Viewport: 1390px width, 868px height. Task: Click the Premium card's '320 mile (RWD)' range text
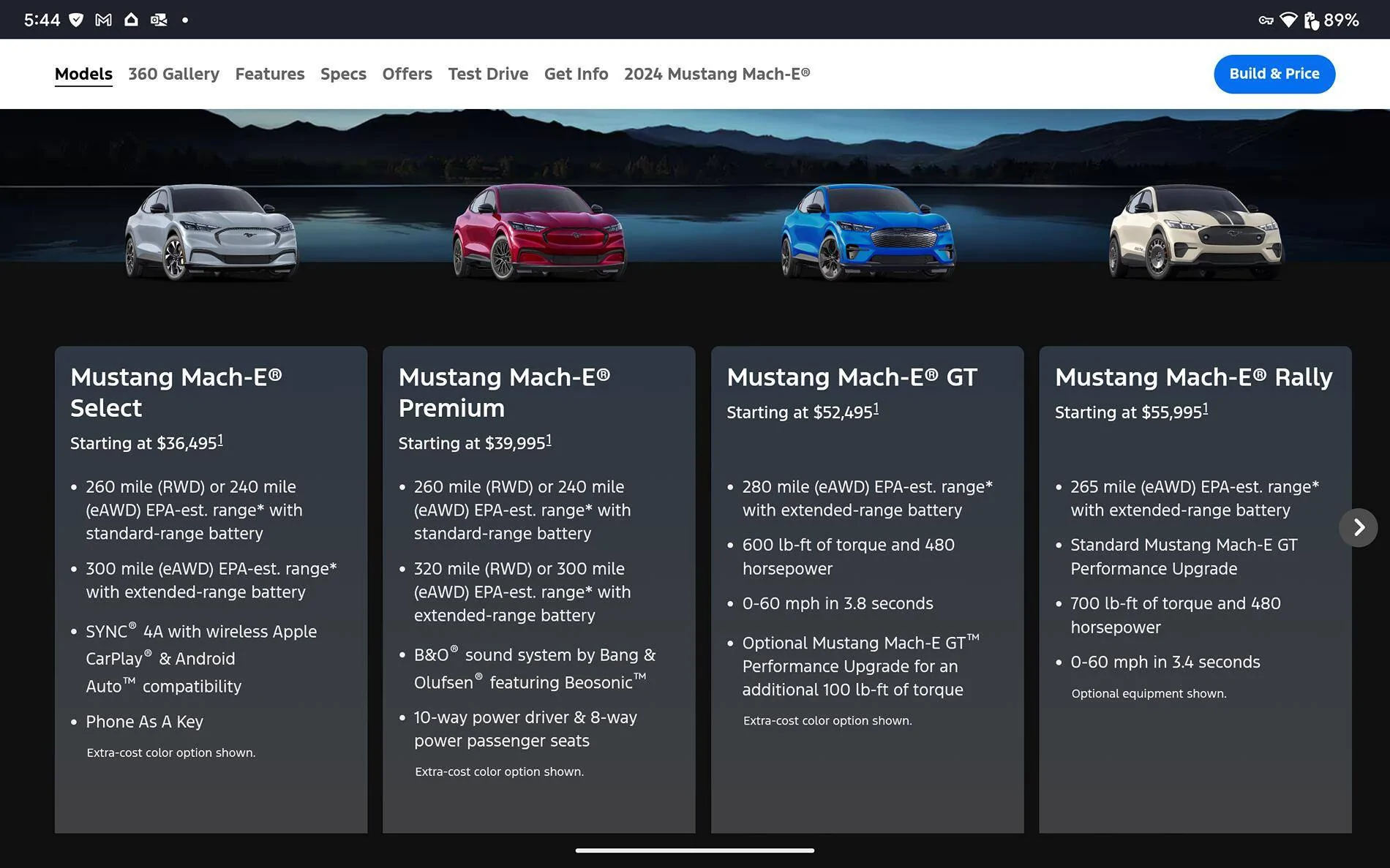[x=522, y=592]
